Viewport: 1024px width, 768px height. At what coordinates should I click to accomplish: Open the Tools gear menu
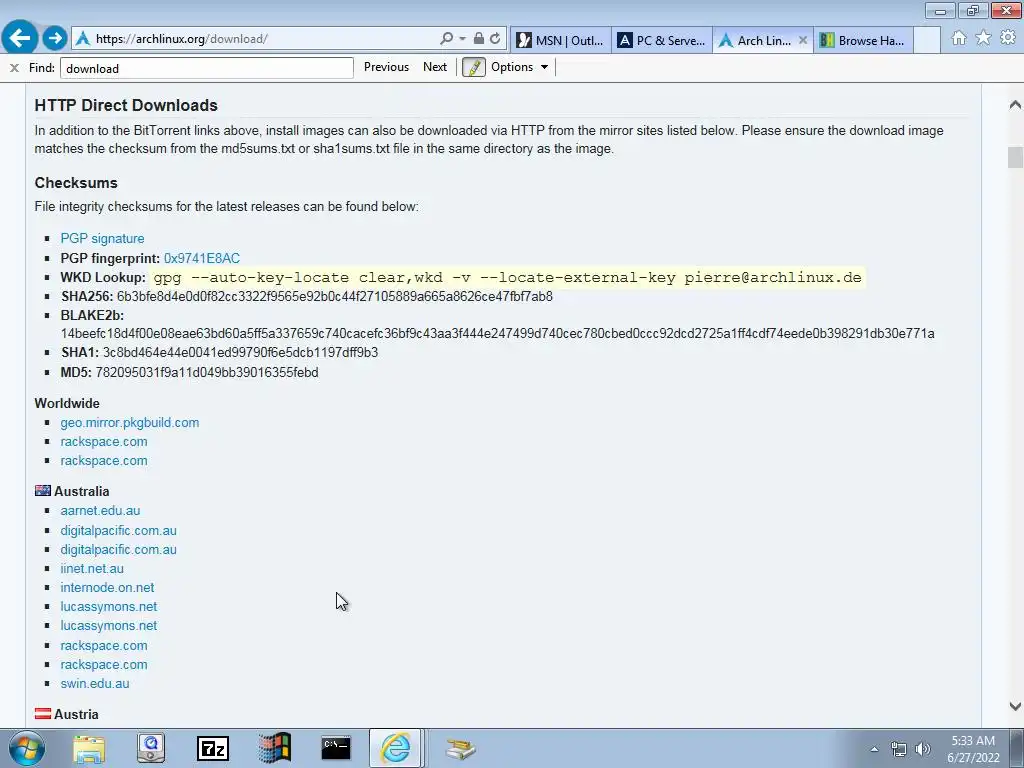coord(1008,38)
